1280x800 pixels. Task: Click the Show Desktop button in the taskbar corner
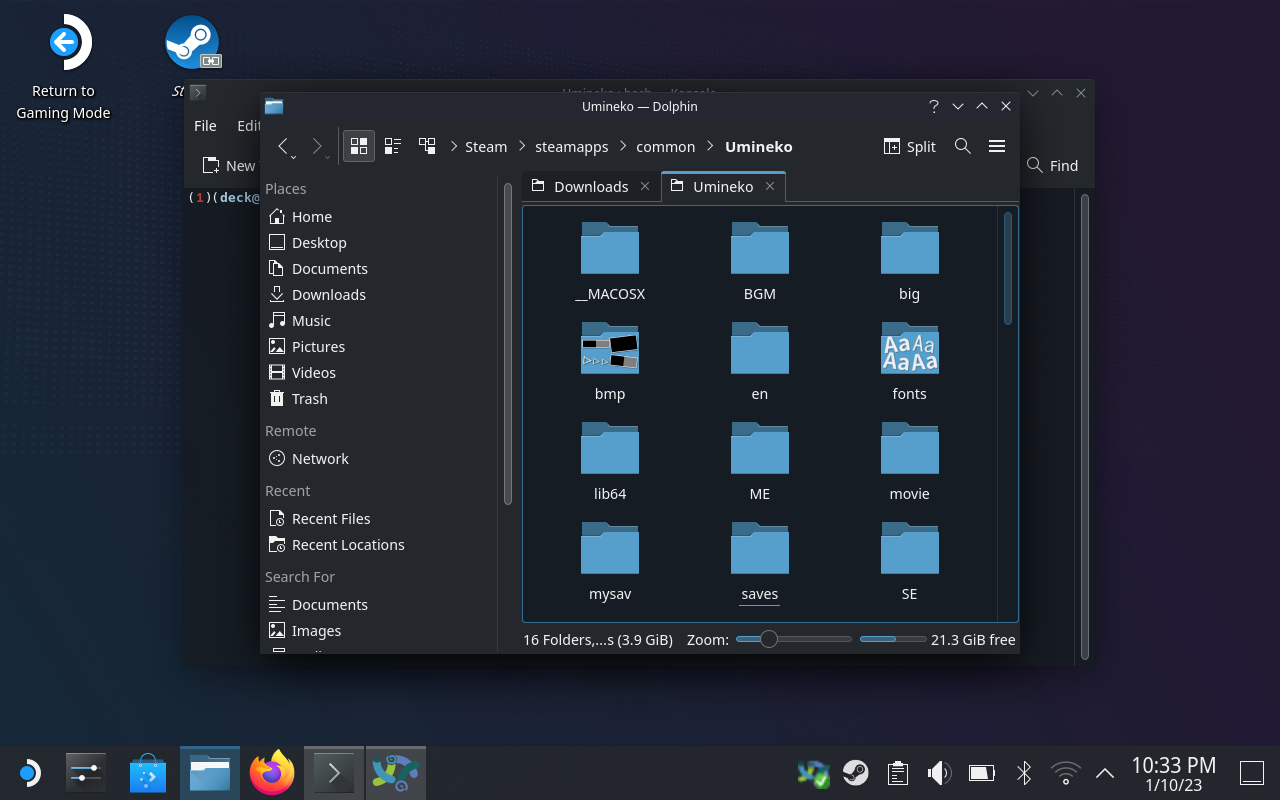coord(1252,773)
